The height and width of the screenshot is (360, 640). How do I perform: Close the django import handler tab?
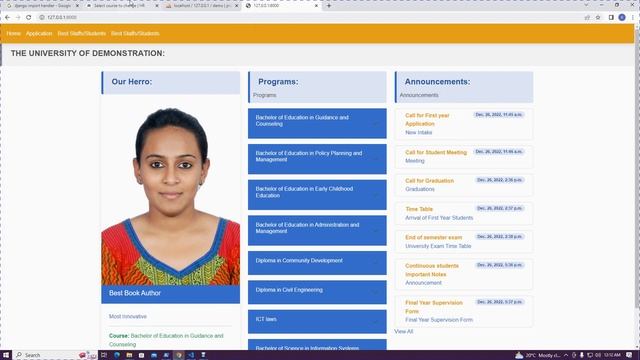[x=77, y=6]
